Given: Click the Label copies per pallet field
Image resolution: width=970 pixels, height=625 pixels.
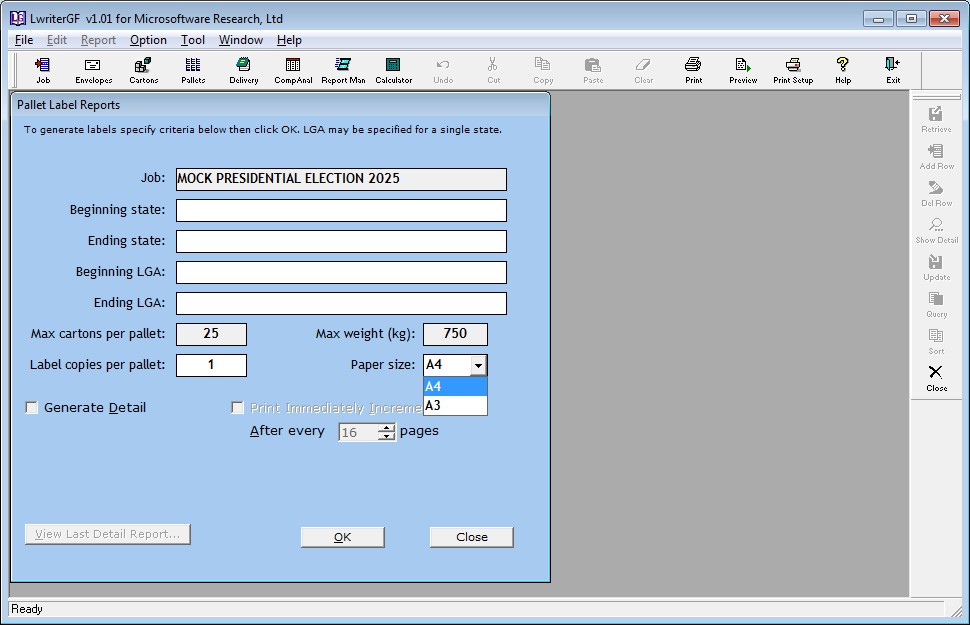Looking at the screenshot, I should coord(211,366).
